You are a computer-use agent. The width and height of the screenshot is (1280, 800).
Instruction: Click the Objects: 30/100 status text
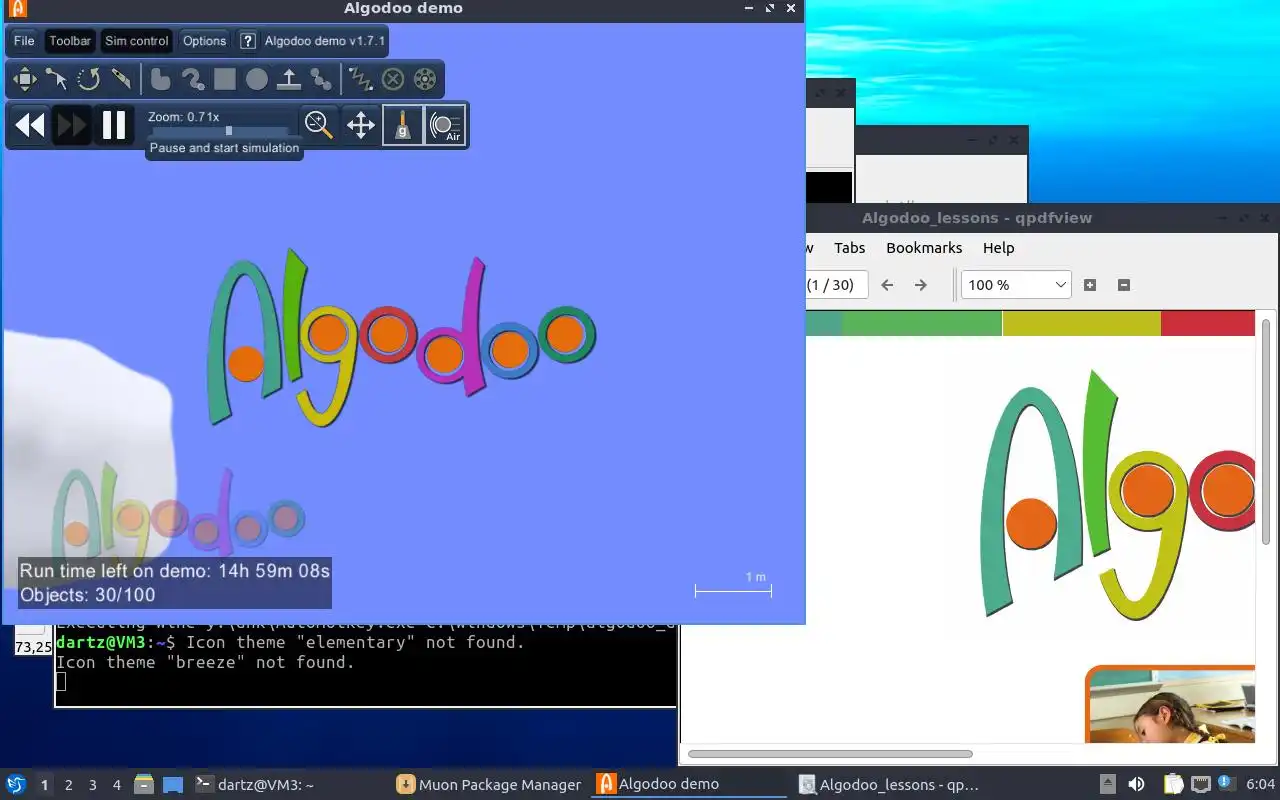click(88, 595)
